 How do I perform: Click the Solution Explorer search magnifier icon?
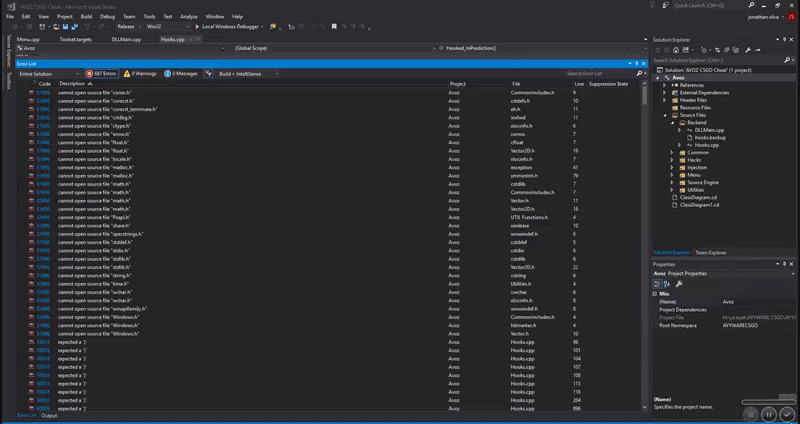coord(787,60)
